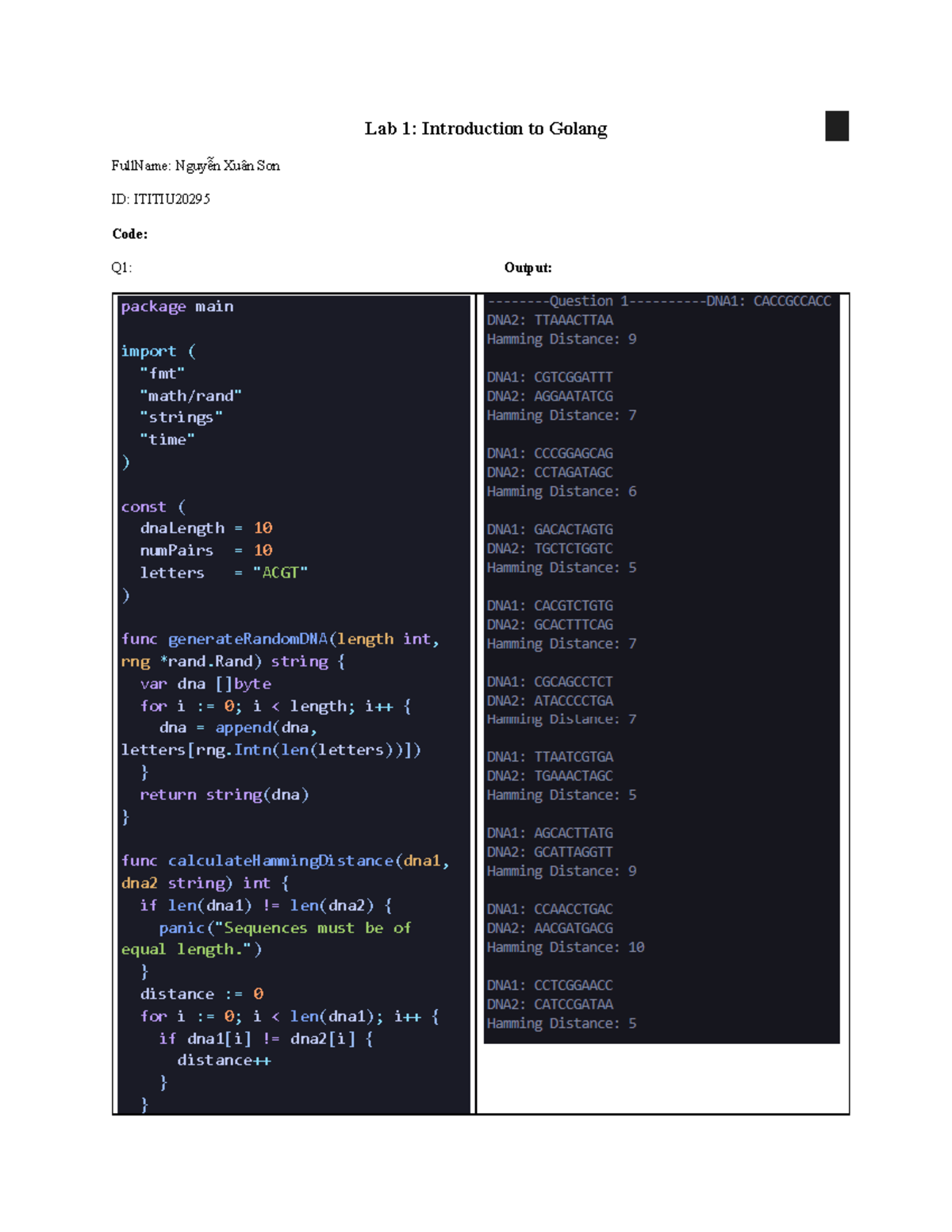The width and height of the screenshot is (952, 1232).
Task: Click the "func calculateHammingDistance(dna1," line
Action: 285,861
